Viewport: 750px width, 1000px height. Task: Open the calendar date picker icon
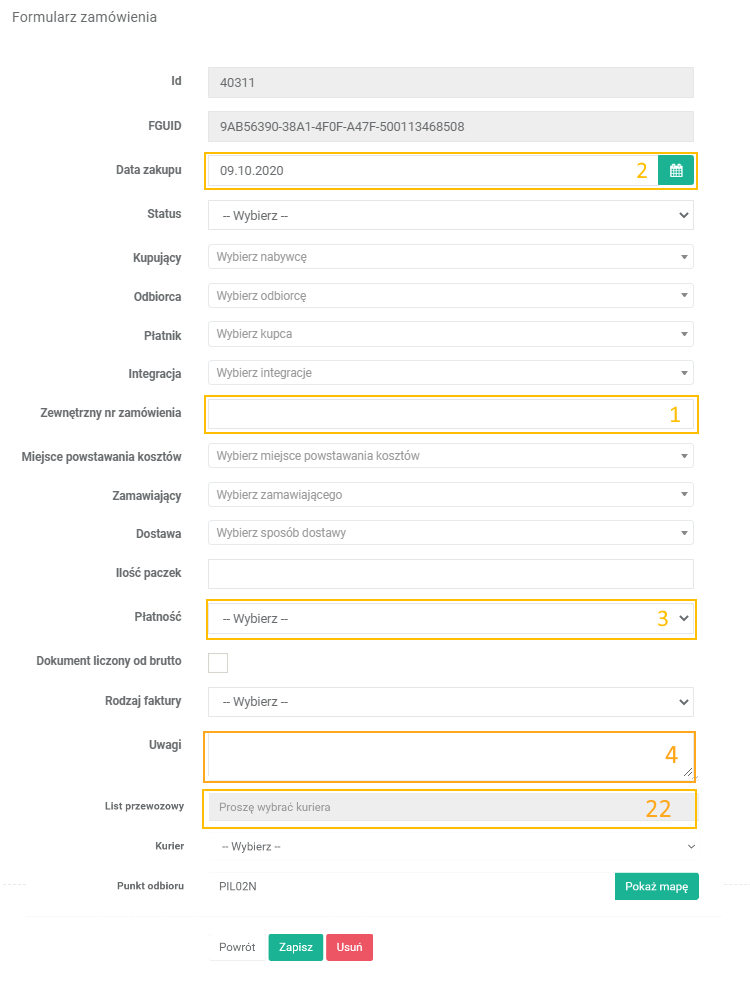[676, 170]
